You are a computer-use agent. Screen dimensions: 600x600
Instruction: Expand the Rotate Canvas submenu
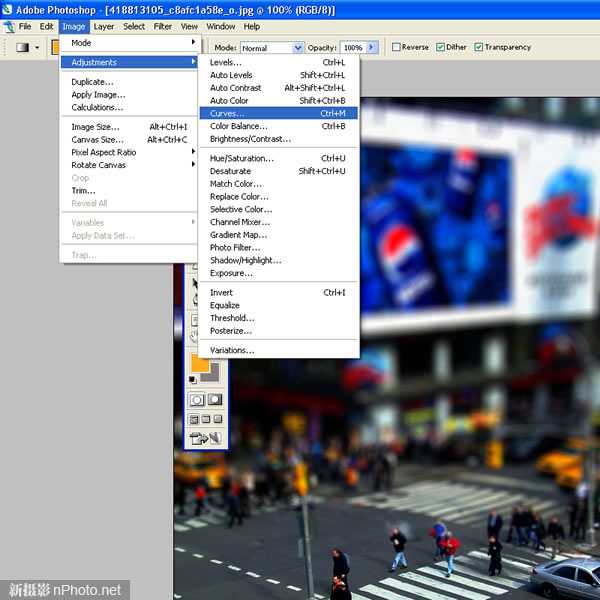[129, 165]
